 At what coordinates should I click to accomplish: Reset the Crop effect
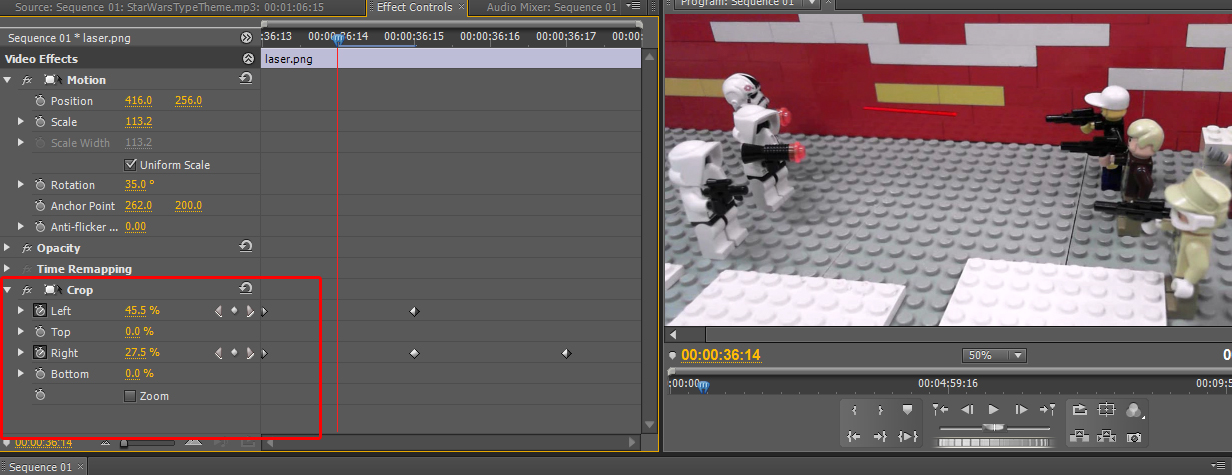point(246,288)
